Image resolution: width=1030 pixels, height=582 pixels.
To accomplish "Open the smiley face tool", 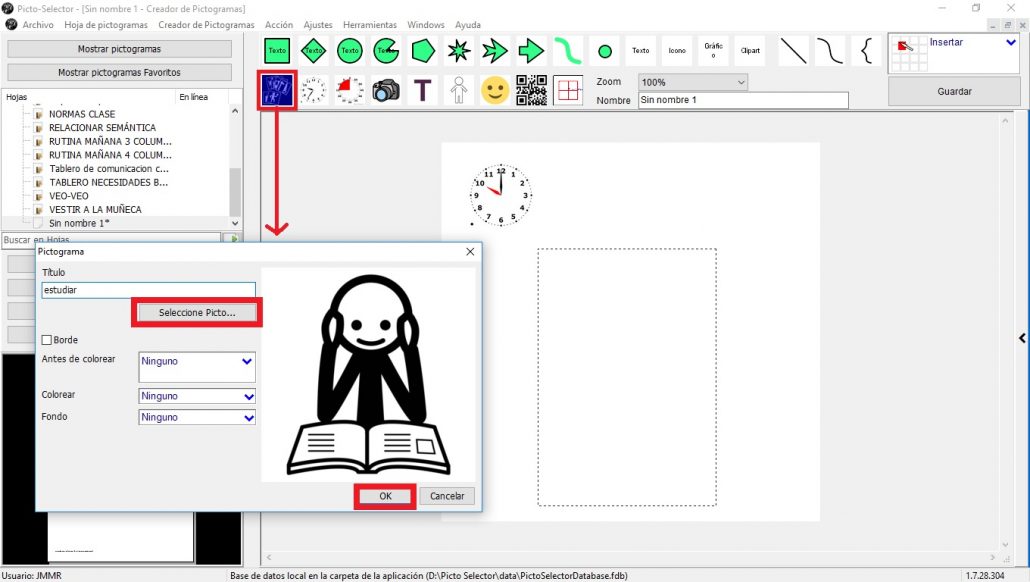I will click(x=493, y=90).
